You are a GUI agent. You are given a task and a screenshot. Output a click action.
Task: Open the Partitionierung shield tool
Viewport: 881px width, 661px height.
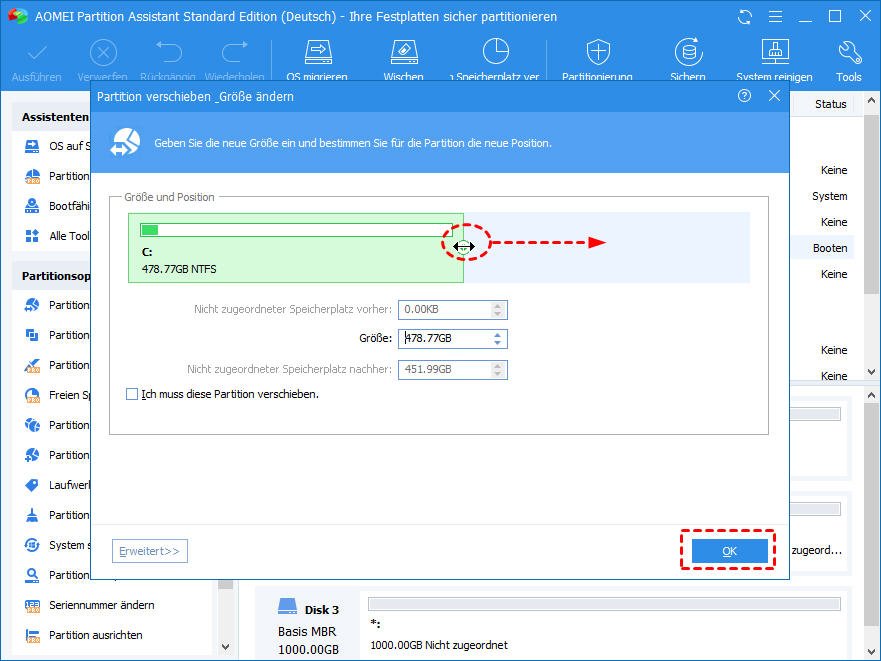tap(598, 52)
